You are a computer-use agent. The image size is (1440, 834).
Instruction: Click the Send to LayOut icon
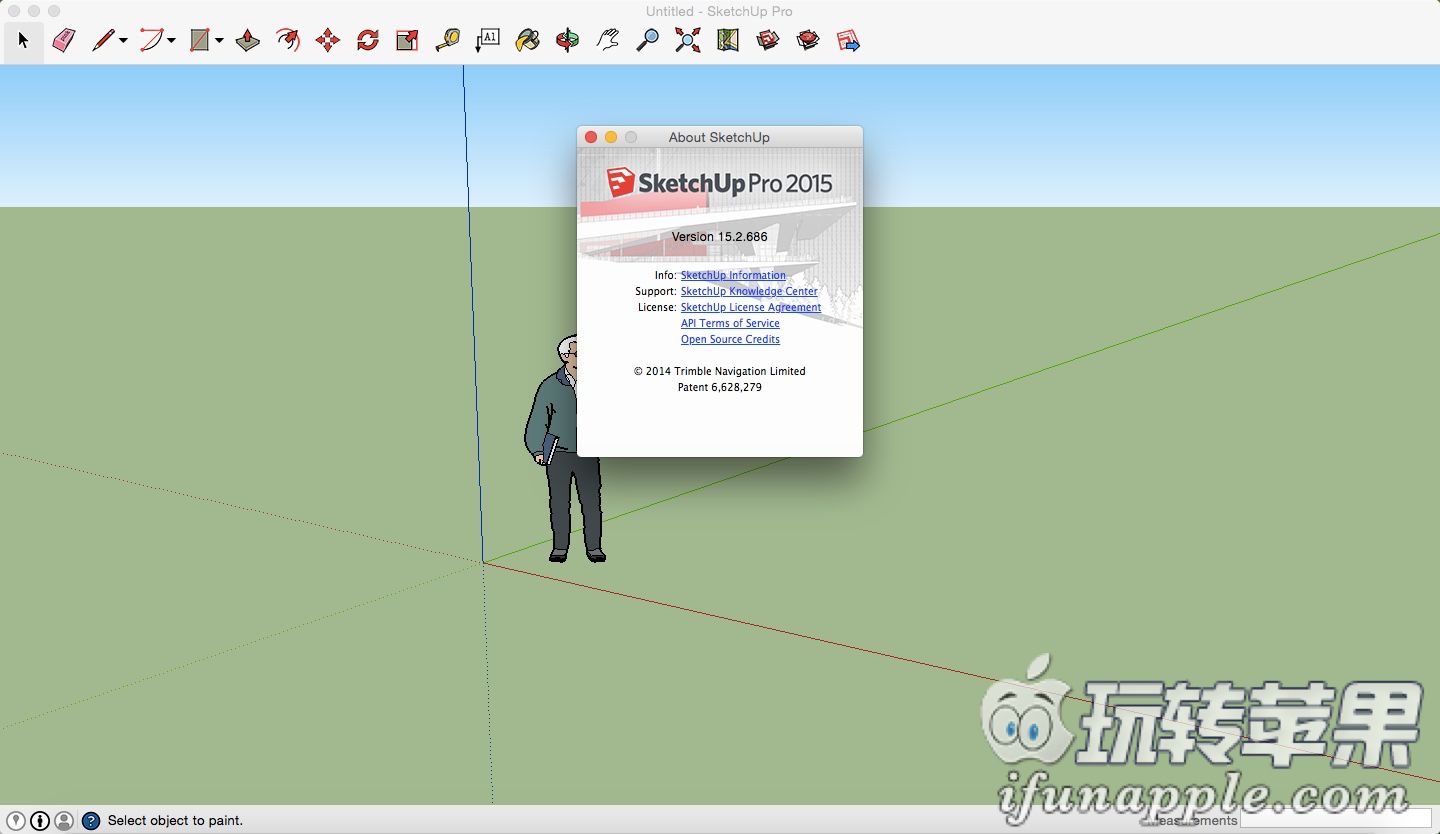(x=848, y=41)
